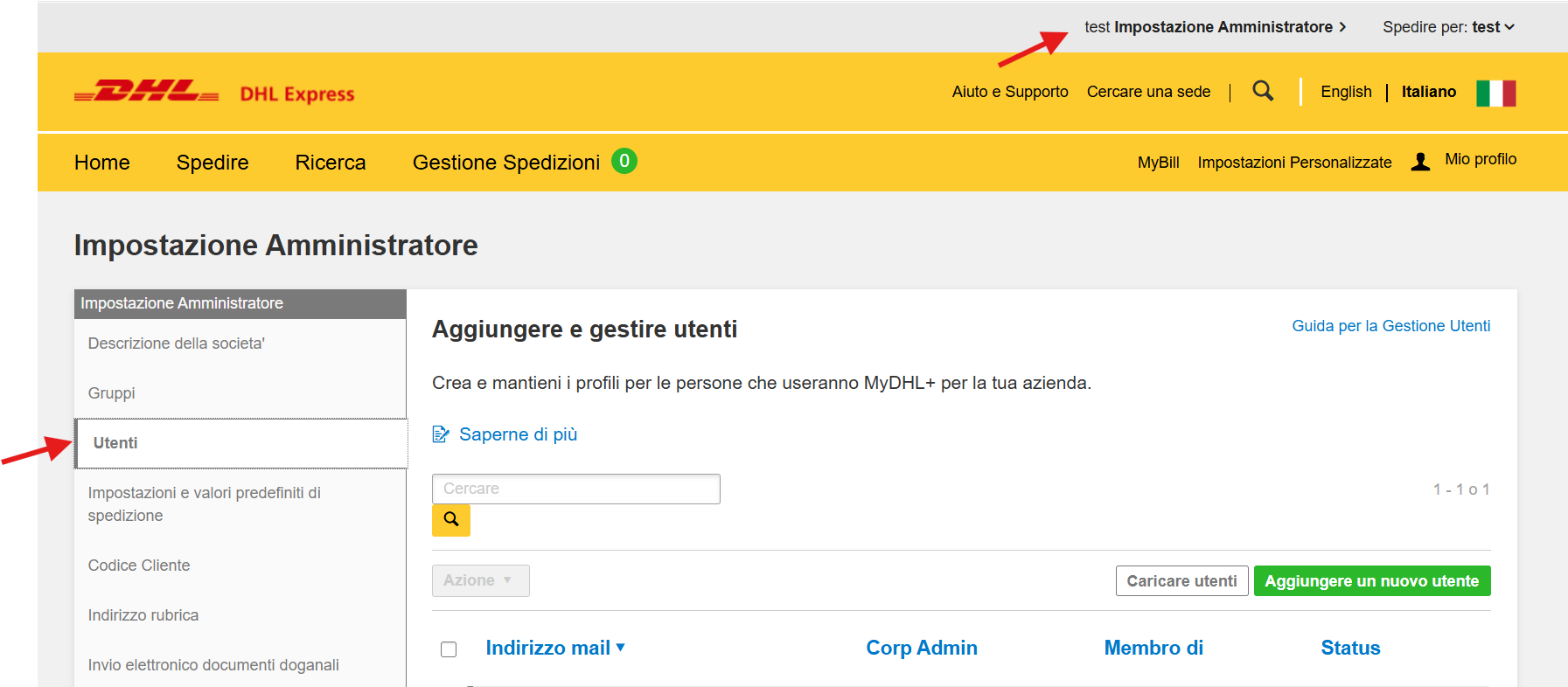Click the Italian flag icon
This screenshot has height=687, width=1568.
1495,93
